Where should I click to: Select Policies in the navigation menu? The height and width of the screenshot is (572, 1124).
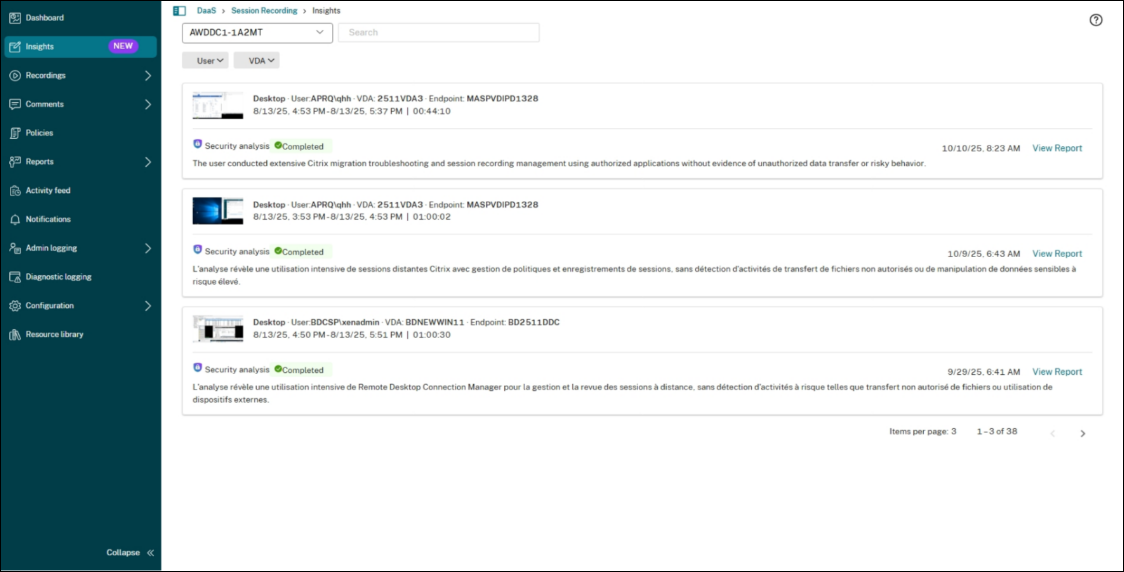39,133
